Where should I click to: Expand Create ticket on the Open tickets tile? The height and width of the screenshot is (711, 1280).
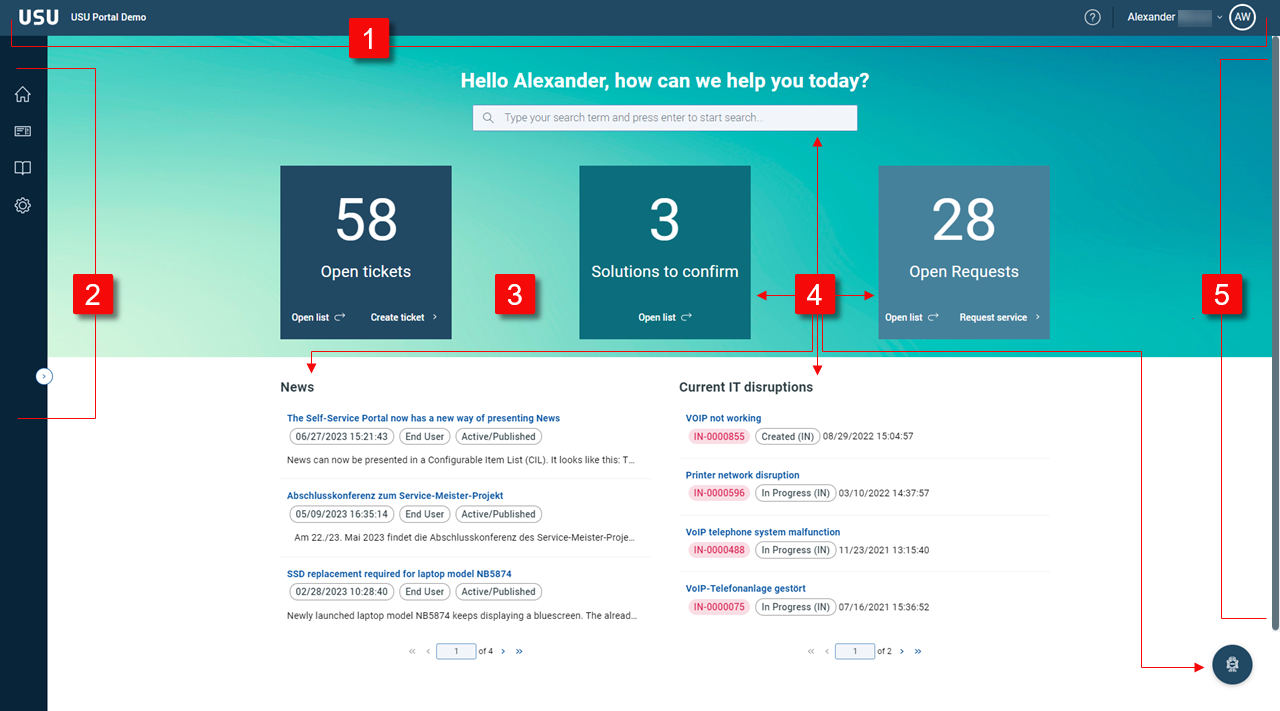(403, 316)
